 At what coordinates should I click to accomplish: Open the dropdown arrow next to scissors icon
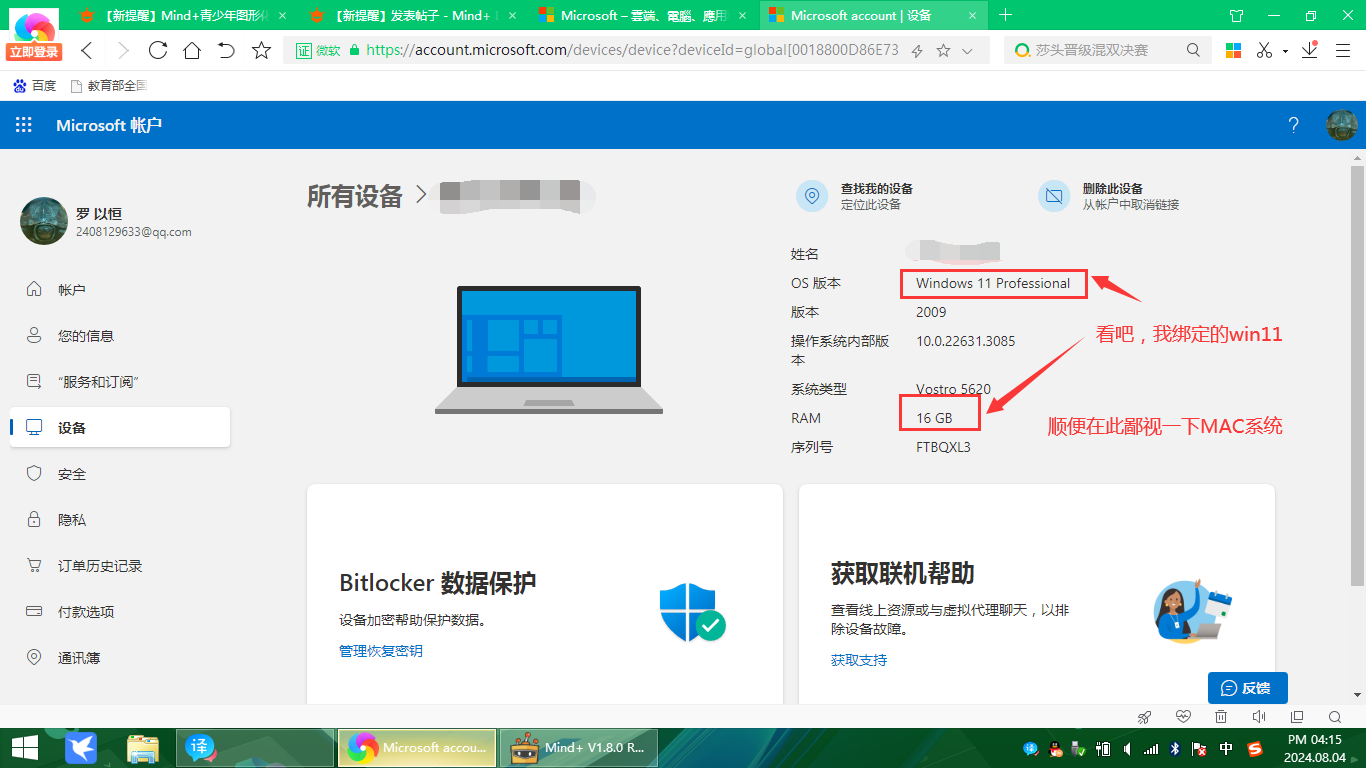pyautogui.click(x=1285, y=51)
